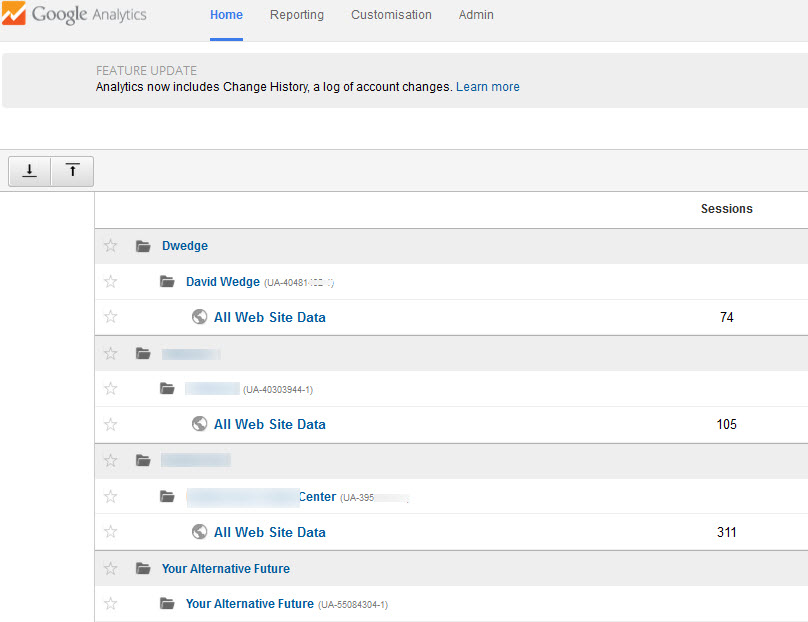The height and width of the screenshot is (622, 808).
Task: Click the FEATURE UPDATE heading
Action: [x=146, y=71]
